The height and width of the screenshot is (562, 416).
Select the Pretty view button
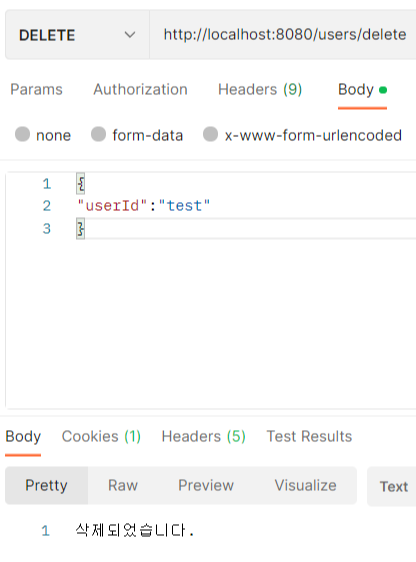(46, 486)
